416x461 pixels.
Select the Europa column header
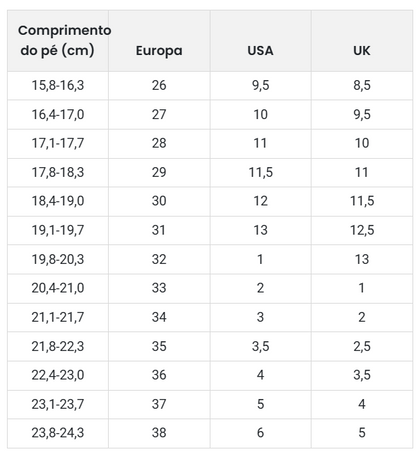click(x=159, y=41)
